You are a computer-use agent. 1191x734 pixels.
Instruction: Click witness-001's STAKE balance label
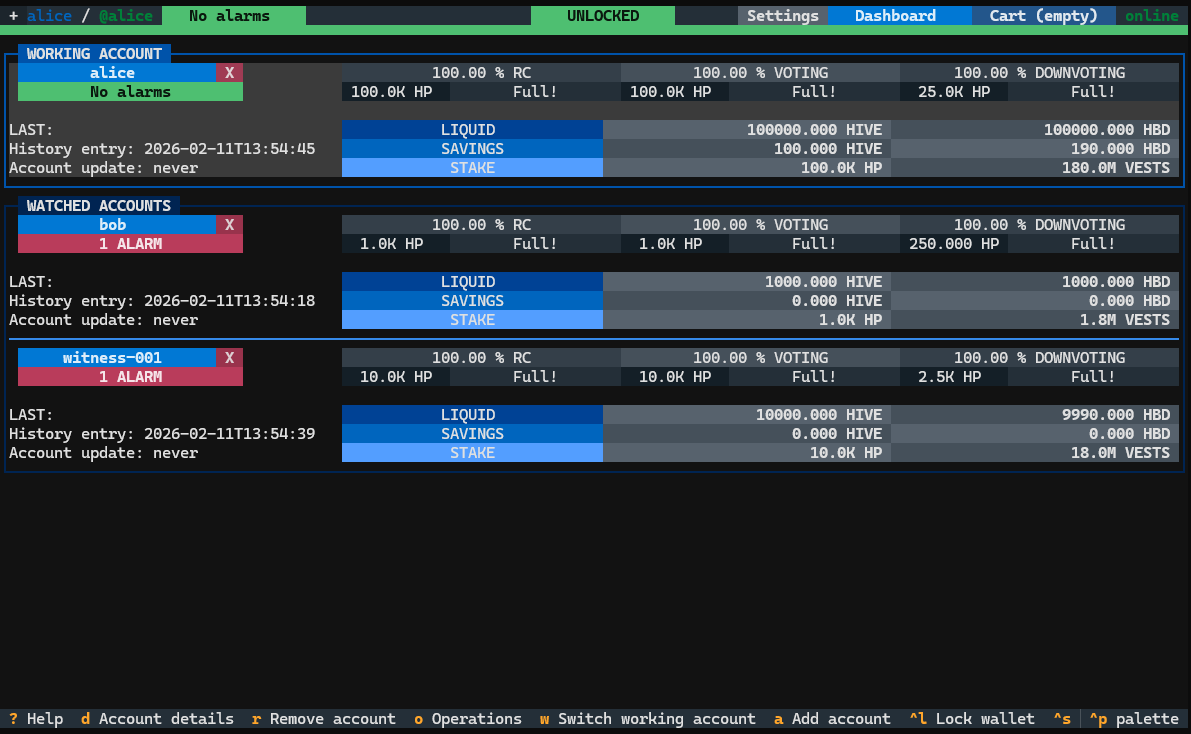[472, 452]
